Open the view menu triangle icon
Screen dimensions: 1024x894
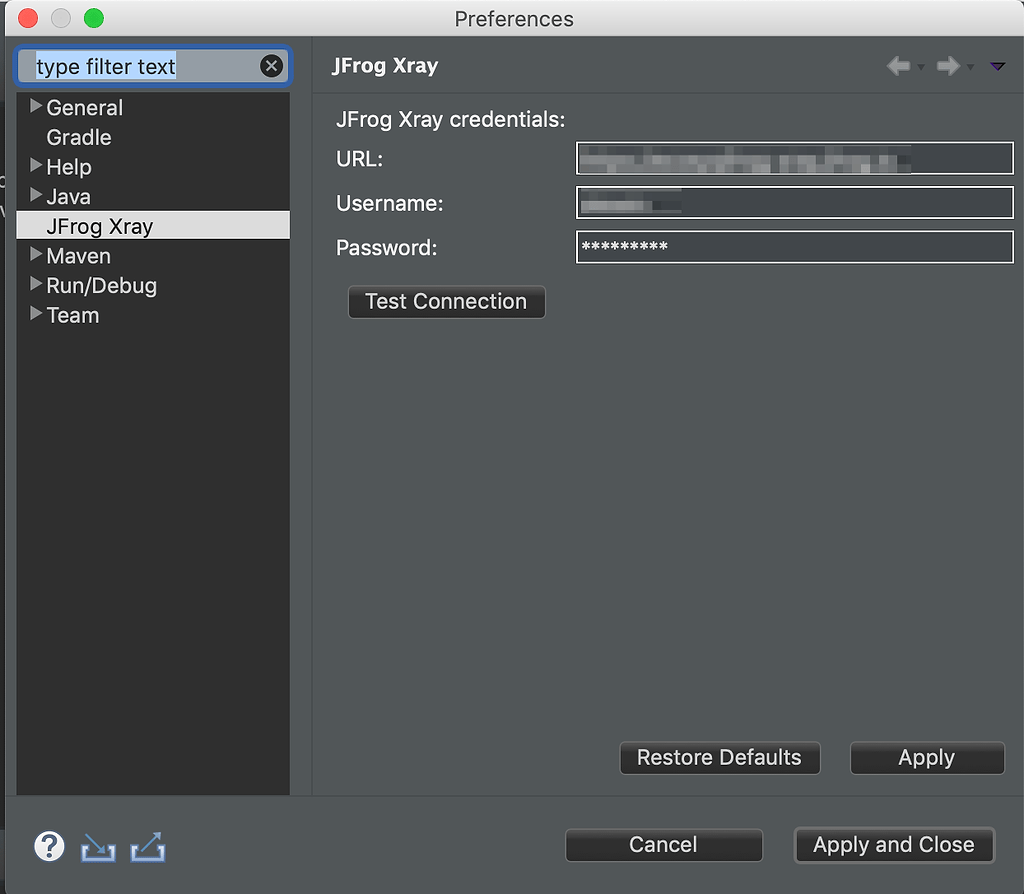tap(997, 67)
